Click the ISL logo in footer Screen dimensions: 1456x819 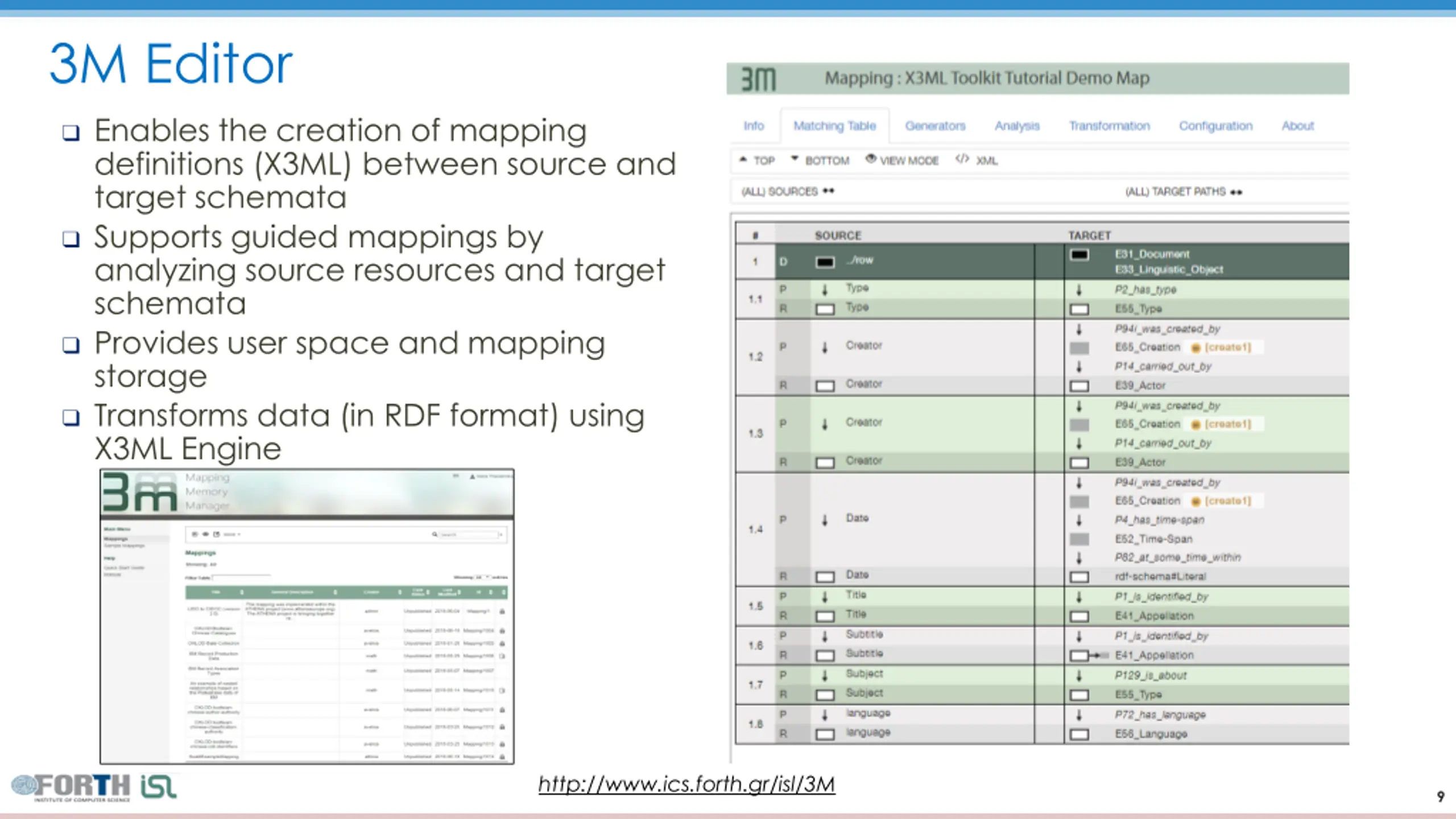159,787
